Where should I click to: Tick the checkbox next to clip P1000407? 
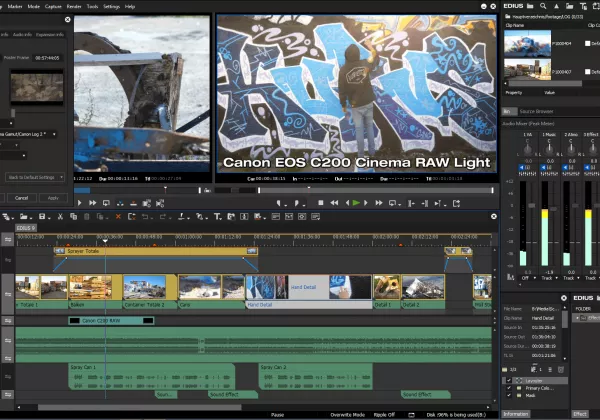coord(587,72)
